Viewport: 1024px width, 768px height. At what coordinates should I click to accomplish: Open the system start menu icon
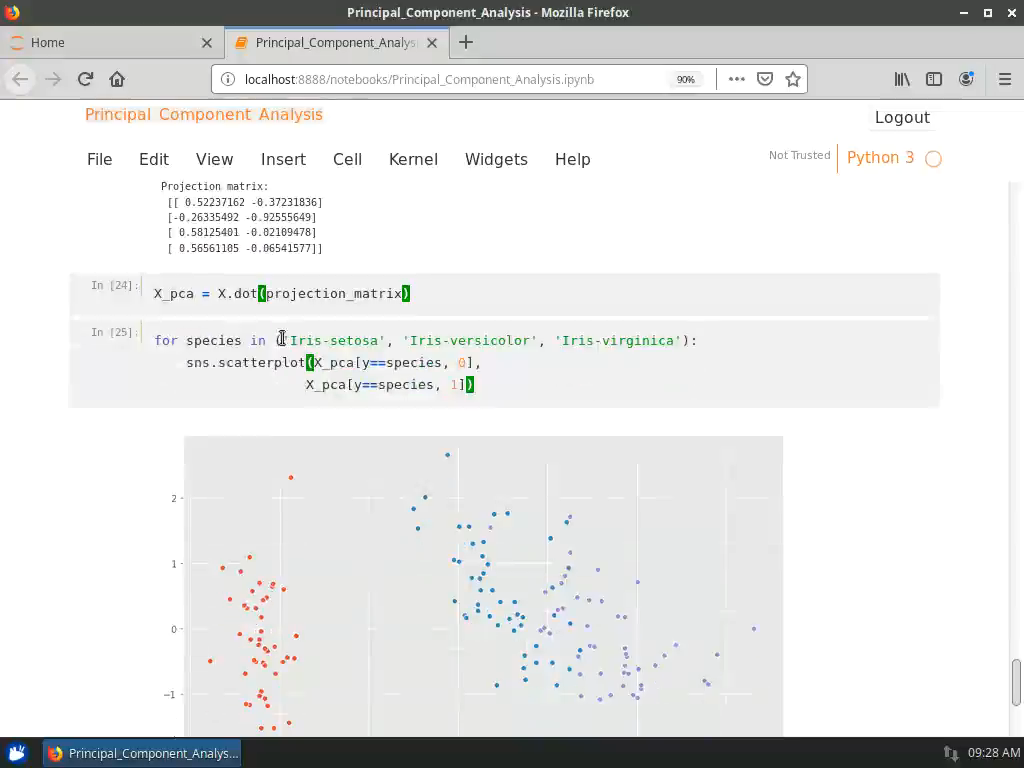17,753
